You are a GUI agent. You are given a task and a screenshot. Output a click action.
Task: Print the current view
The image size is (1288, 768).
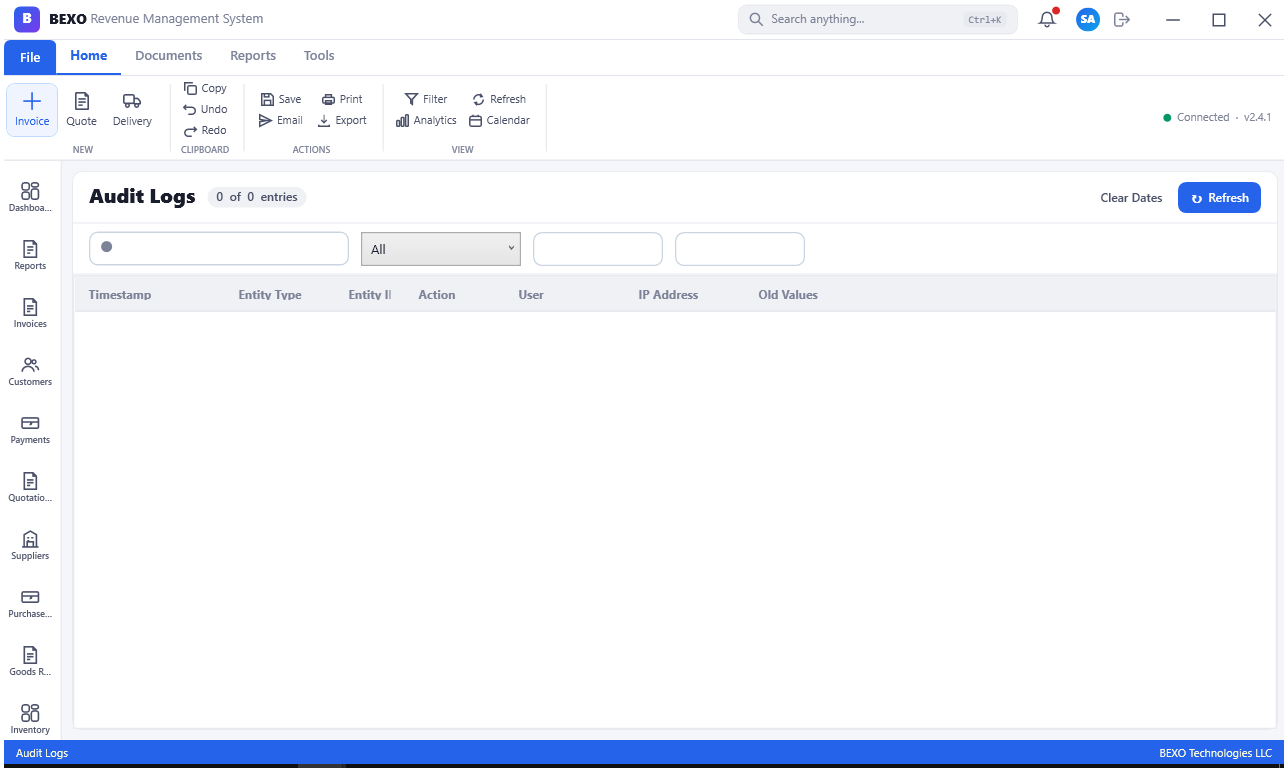point(342,99)
